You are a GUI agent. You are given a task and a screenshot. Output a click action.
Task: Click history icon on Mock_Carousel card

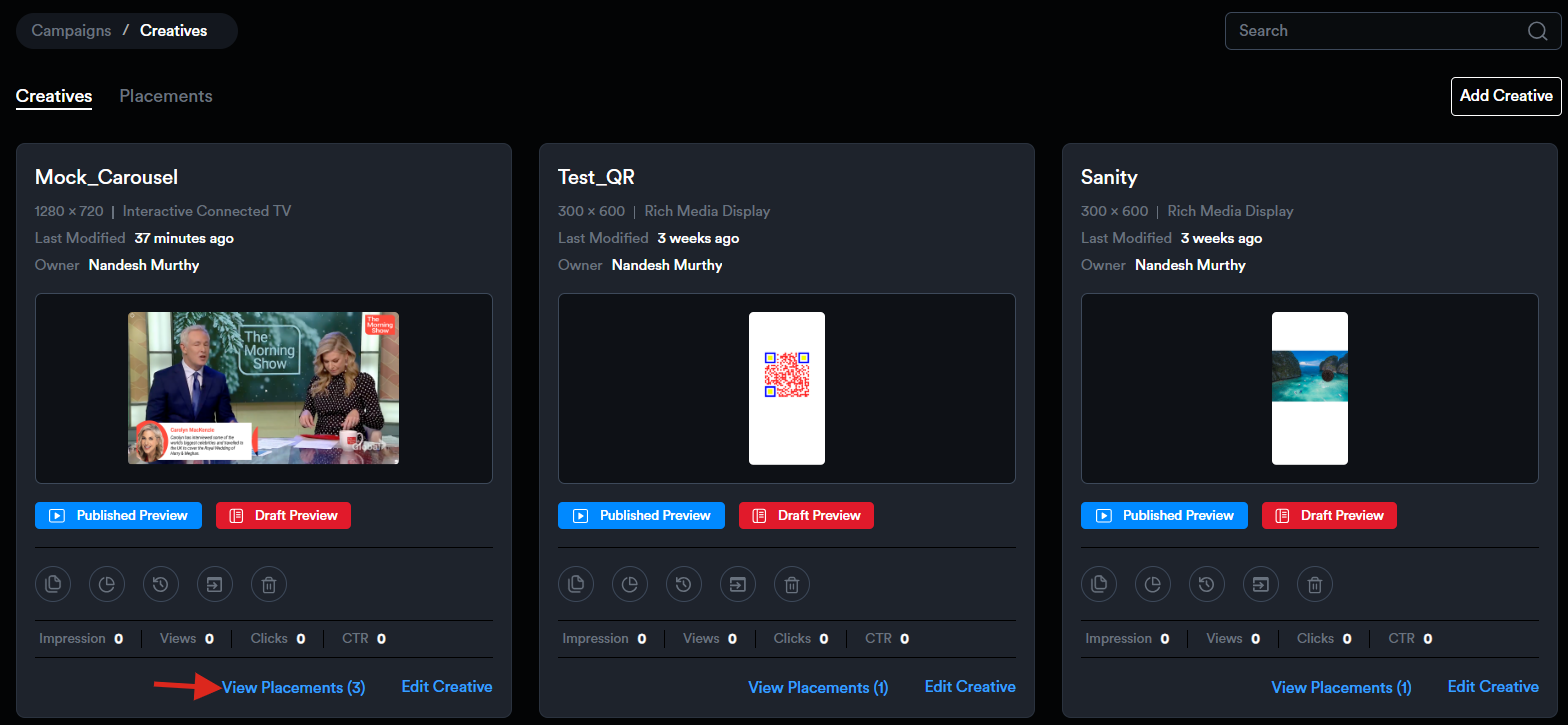click(161, 584)
